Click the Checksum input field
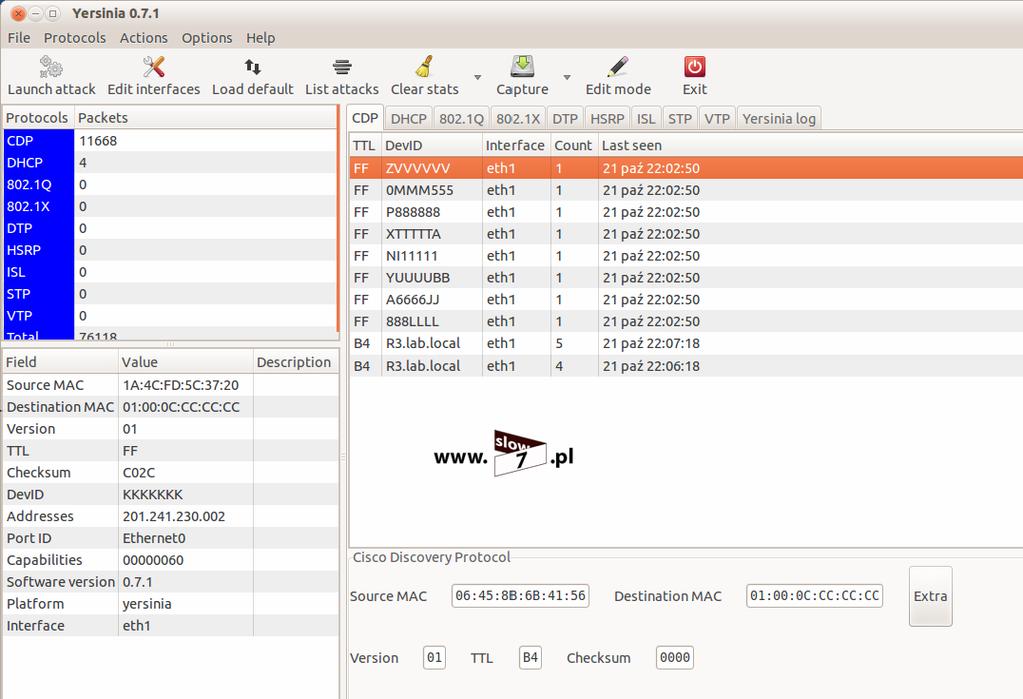 click(x=675, y=657)
